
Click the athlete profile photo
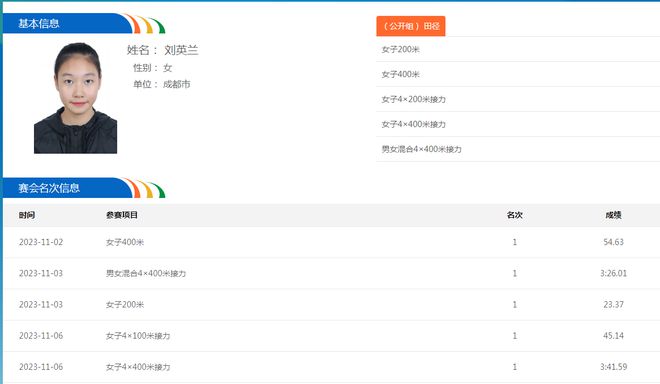click(75, 98)
